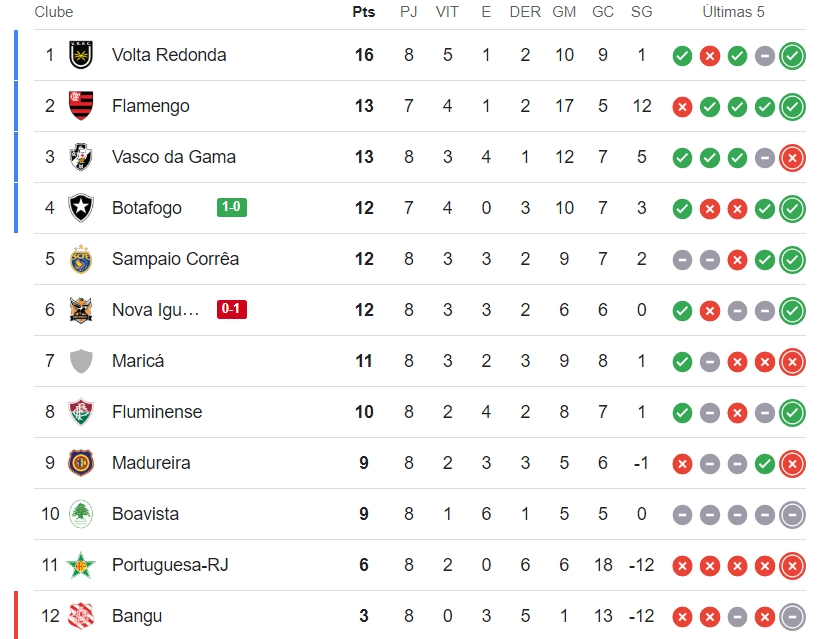Open the Flamengo team name
Viewport: 823px width, 639px height.
click(x=151, y=106)
